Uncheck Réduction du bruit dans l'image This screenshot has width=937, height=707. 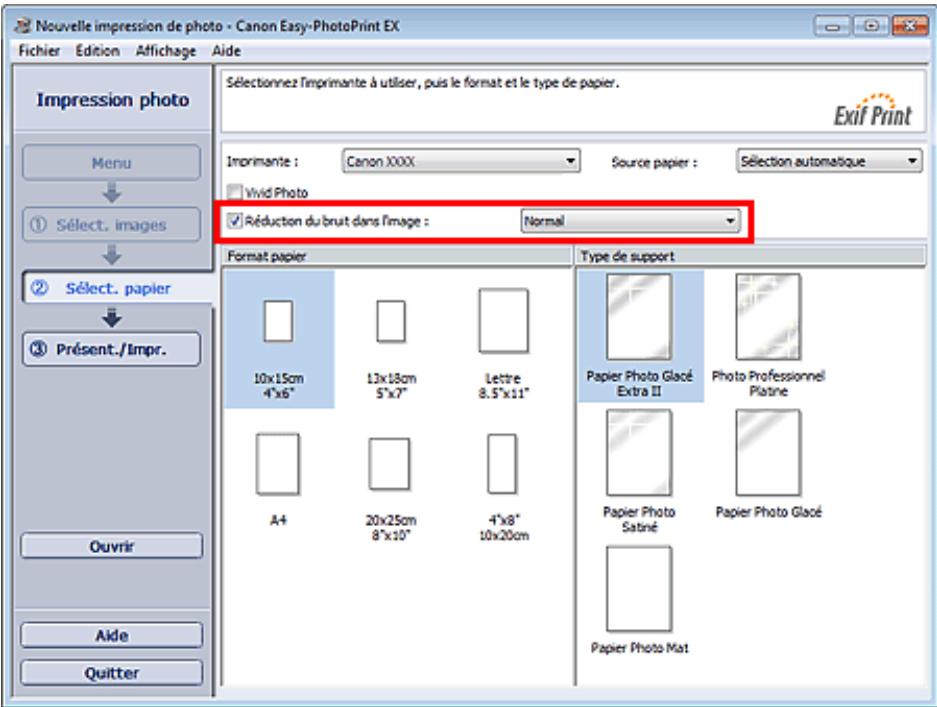click(235, 221)
